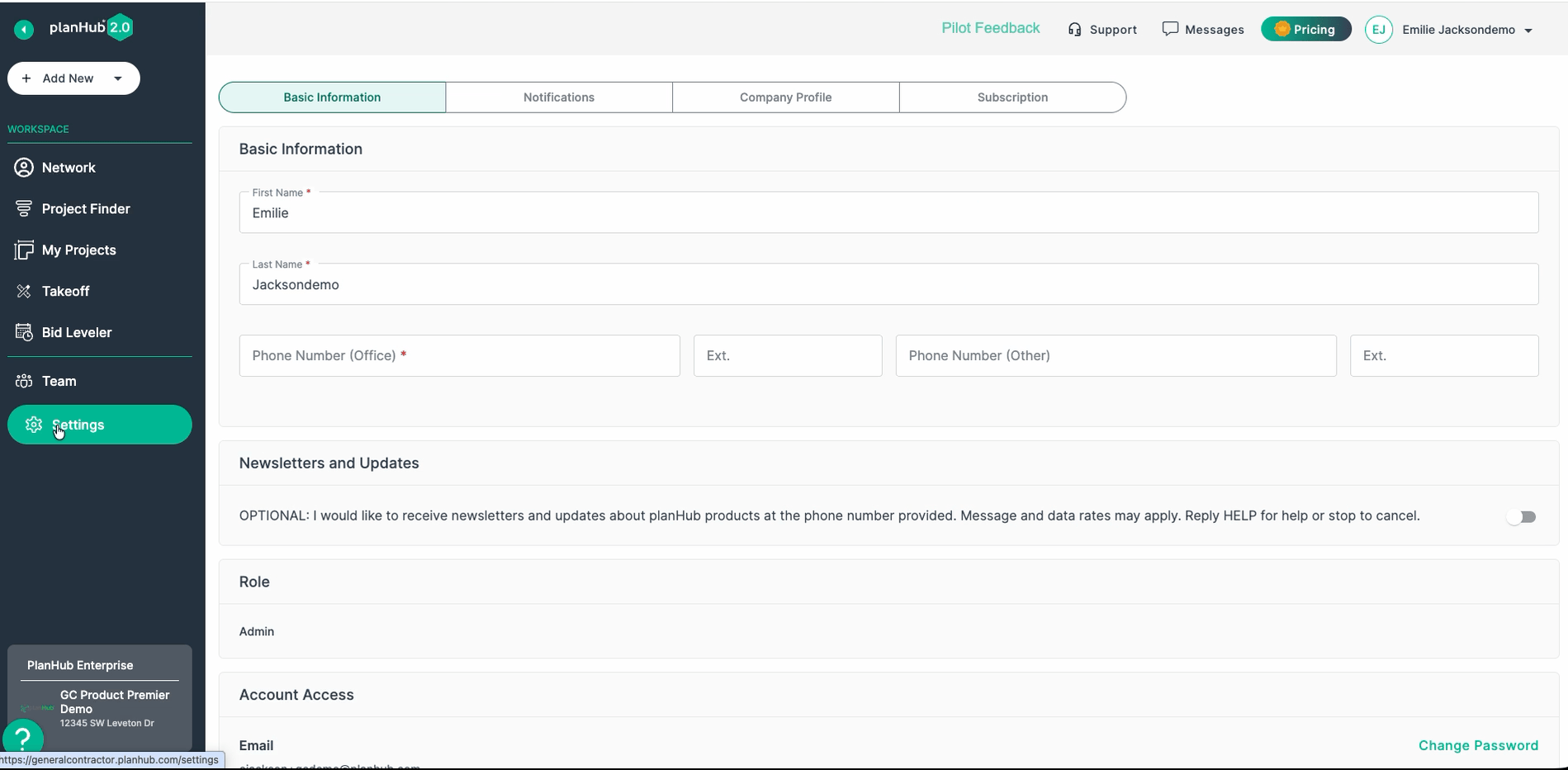Open the Network icon in the sidebar
1568x770 pixels.
[24, 168]
